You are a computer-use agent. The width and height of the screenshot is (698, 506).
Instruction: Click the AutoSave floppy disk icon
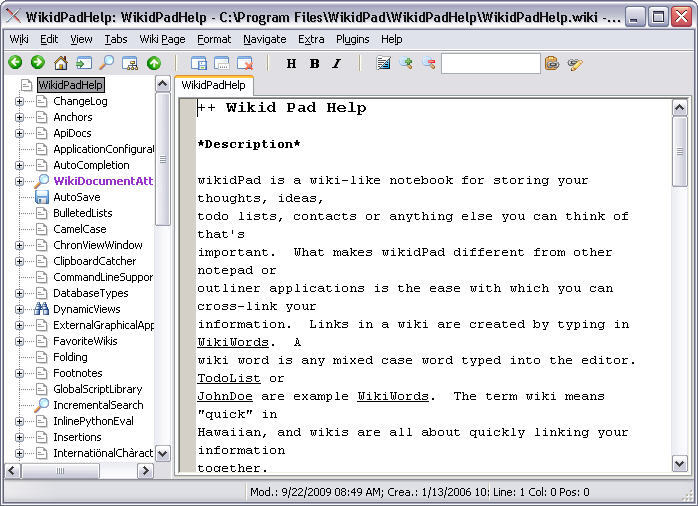[x=41, y=197]
